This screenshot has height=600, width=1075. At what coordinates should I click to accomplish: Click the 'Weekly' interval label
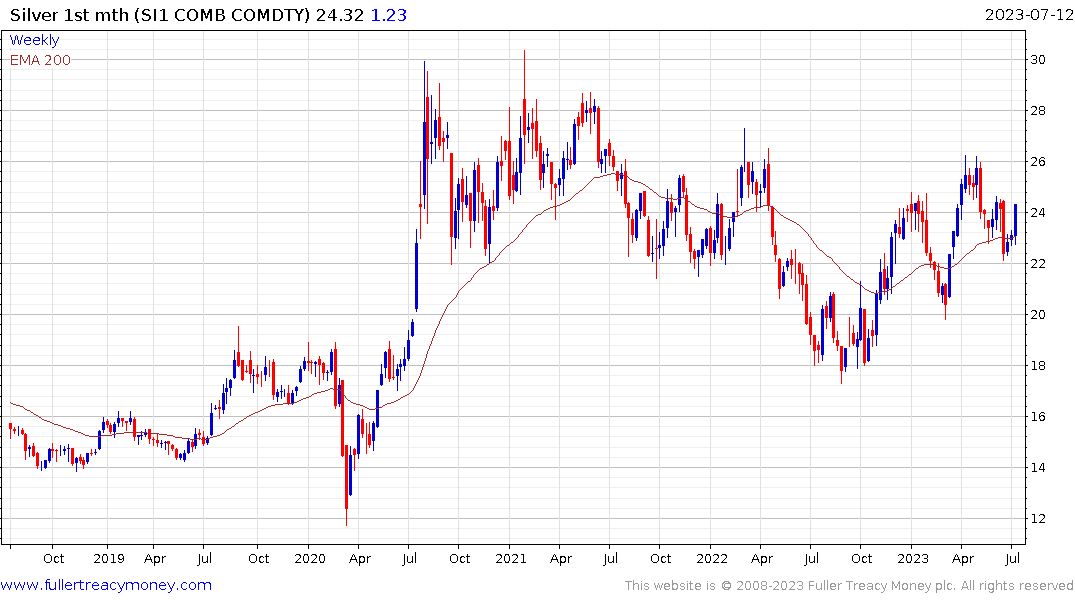click(x=34, y=40)
